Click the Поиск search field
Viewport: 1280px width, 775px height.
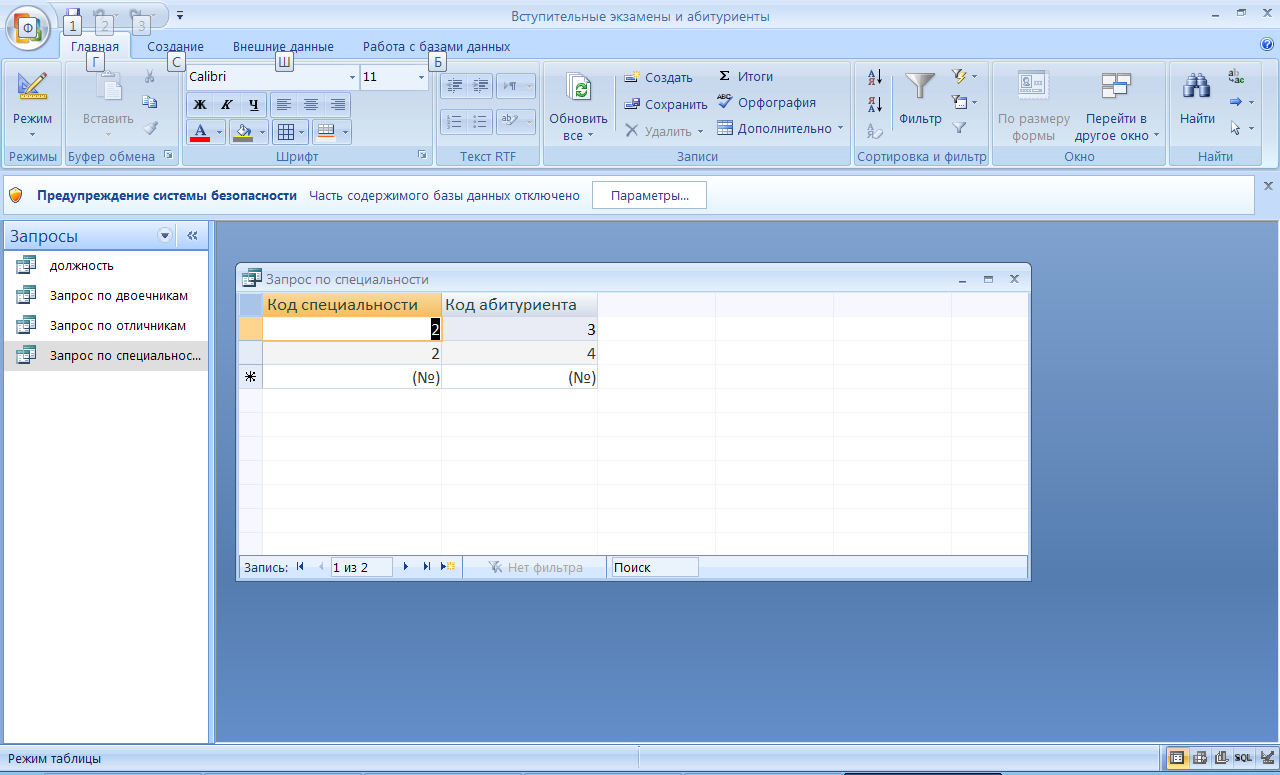click(653, 567)
